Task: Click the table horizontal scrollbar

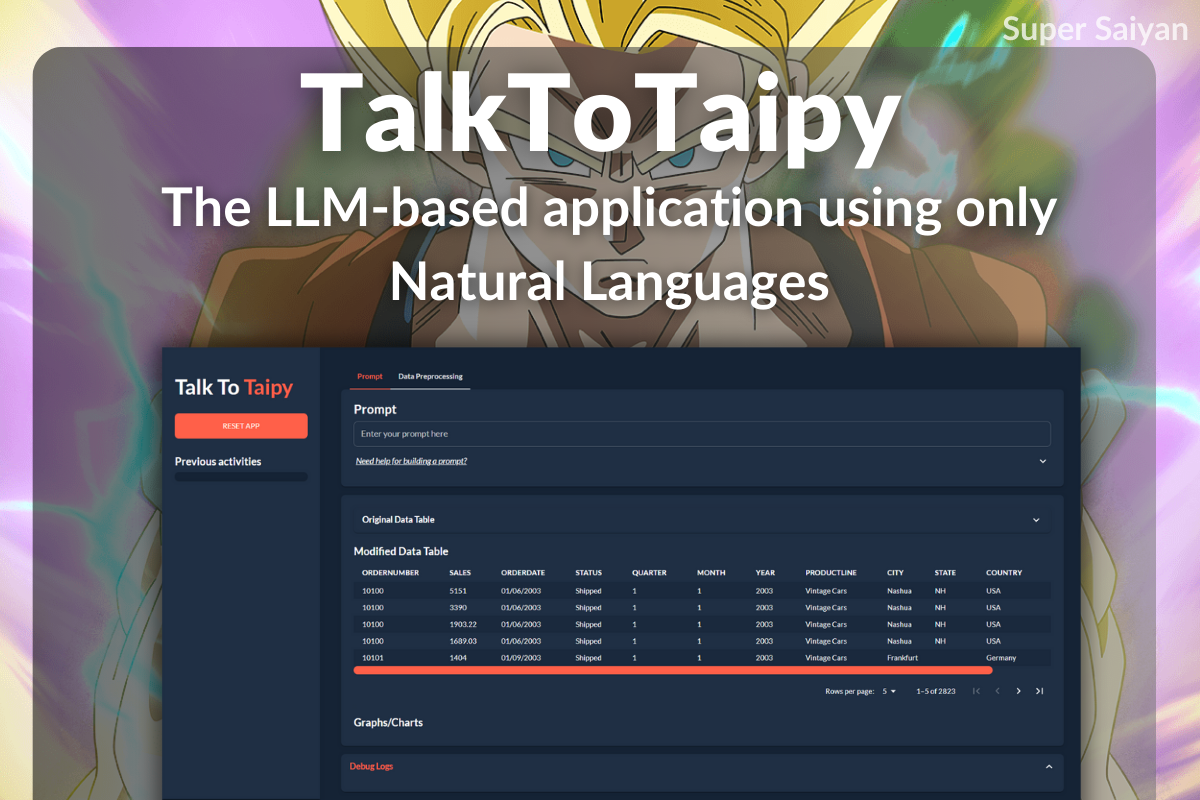Action: pos(673,670)
